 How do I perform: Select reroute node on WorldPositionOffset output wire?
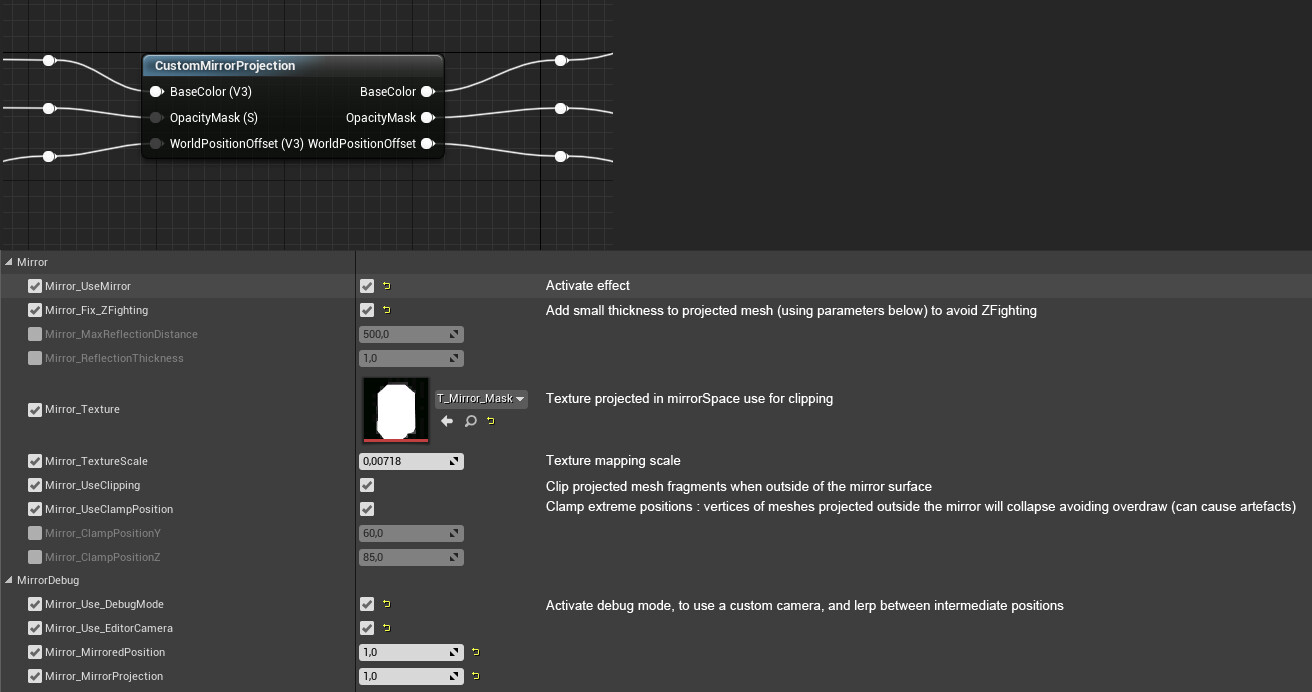coord(561,156)
